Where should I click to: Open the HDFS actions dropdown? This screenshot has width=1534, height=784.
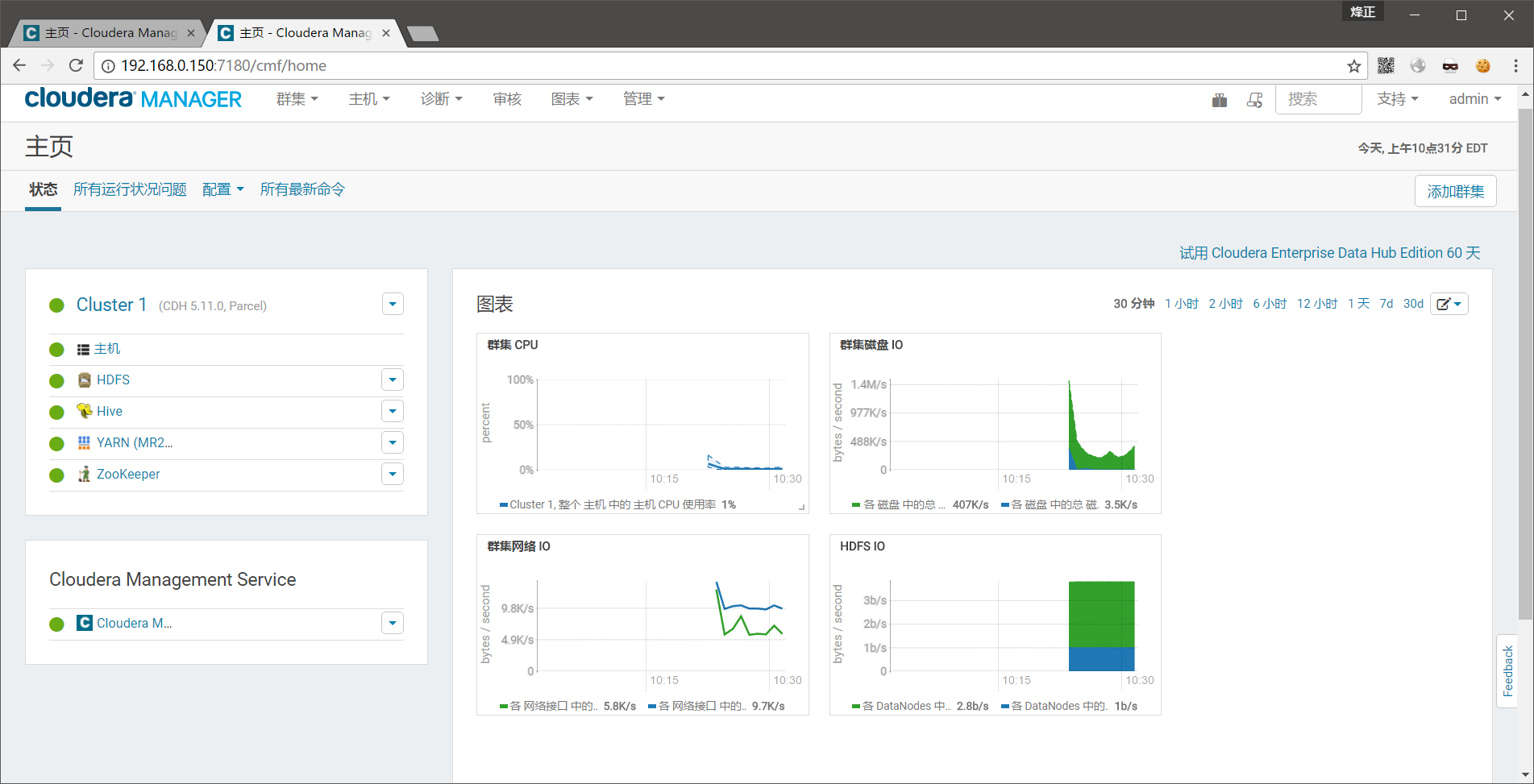point(393,380)
